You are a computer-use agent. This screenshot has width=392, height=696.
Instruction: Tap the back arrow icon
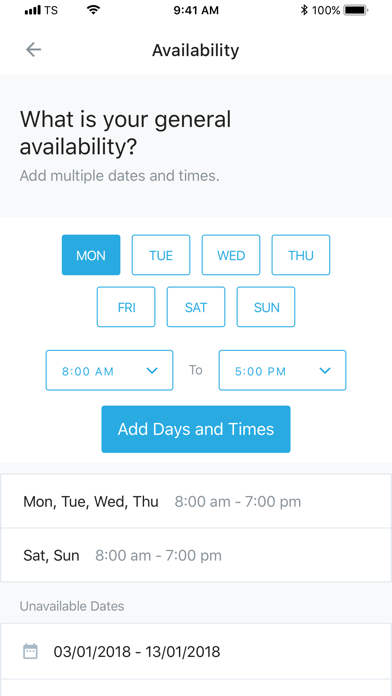33,50
